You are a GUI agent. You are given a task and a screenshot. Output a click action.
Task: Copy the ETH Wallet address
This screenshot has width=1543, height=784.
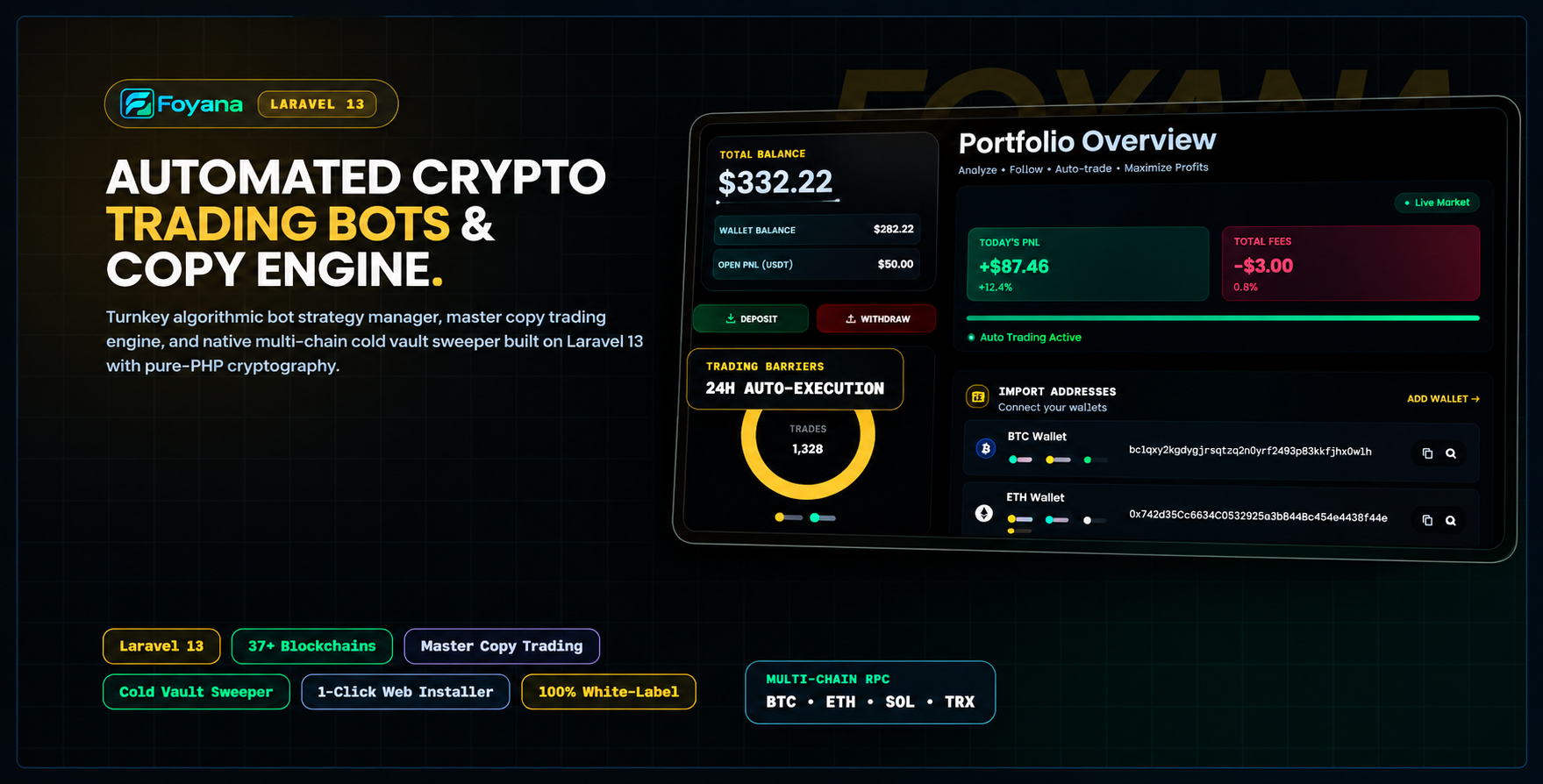click(x=1427, y=520)
